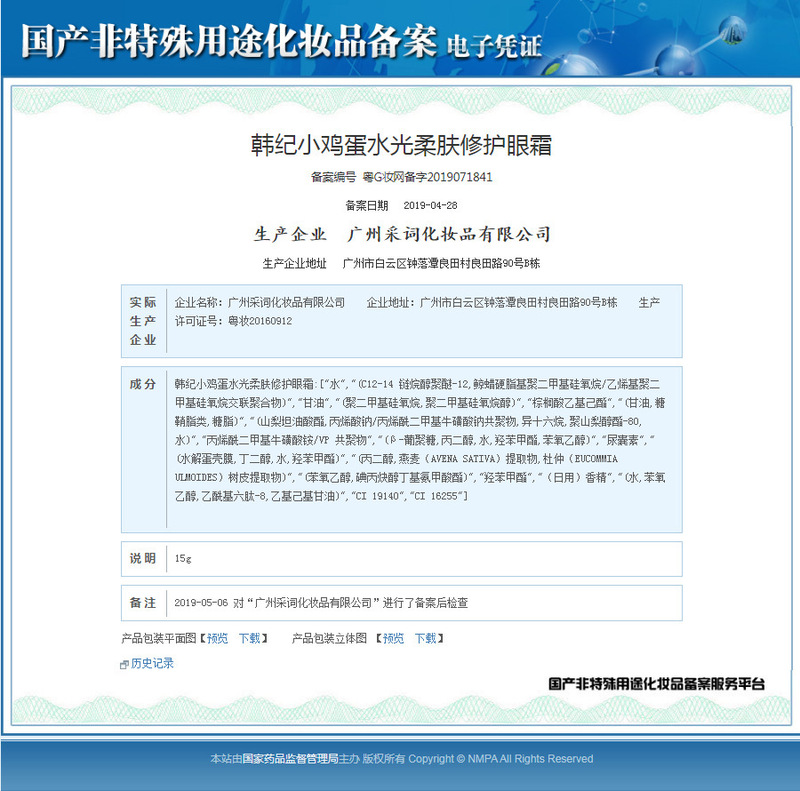Viewport: 800px width, 791px height.
Task: Click the filing date 2019-04-28
Action: tap(430, 205)
